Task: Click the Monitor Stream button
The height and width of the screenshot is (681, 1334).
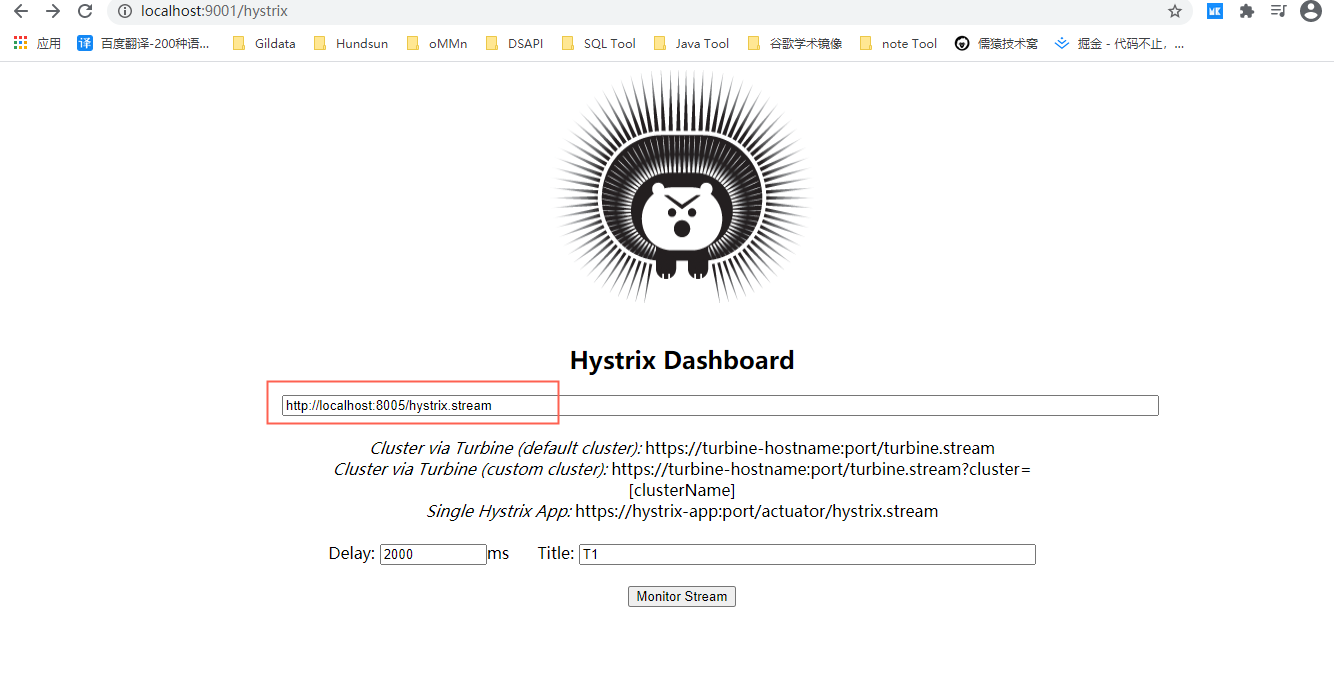Action: [x=682, y=596]
